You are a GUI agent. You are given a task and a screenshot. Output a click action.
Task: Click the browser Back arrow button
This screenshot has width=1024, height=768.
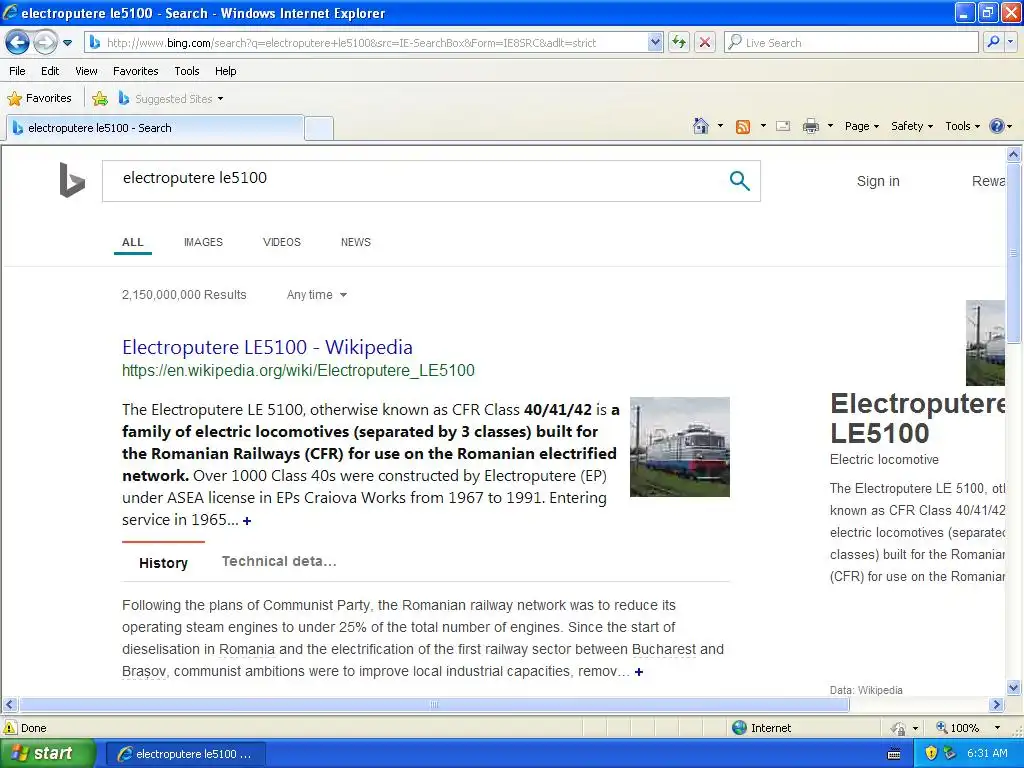(x=17, y=43)
